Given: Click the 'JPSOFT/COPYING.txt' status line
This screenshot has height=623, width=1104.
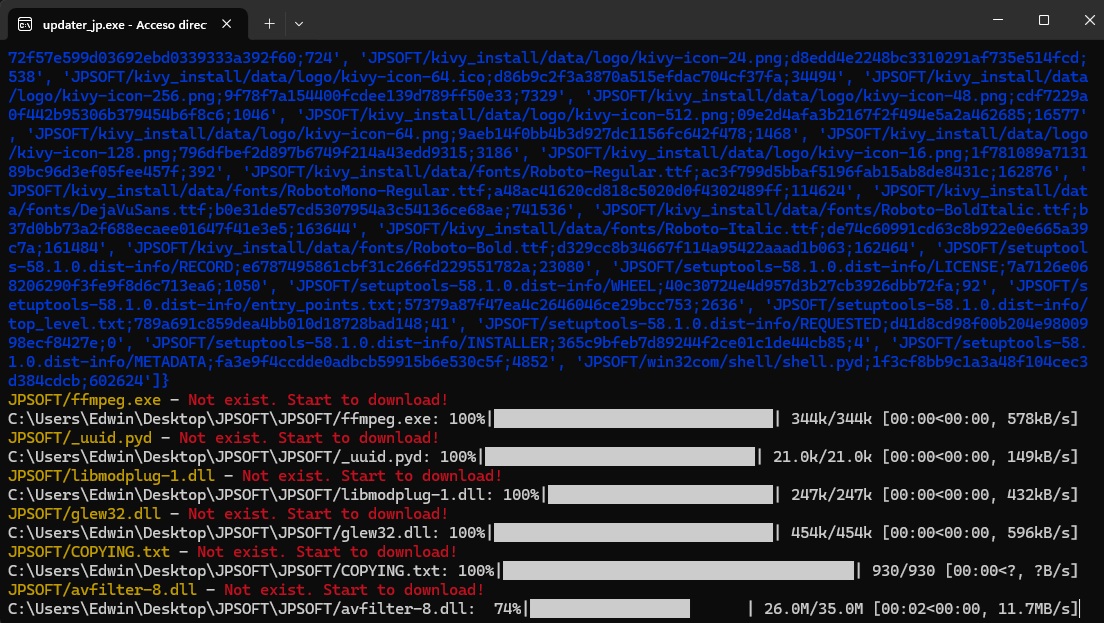Looking at the screenshot, I should [x=232, y=552].
